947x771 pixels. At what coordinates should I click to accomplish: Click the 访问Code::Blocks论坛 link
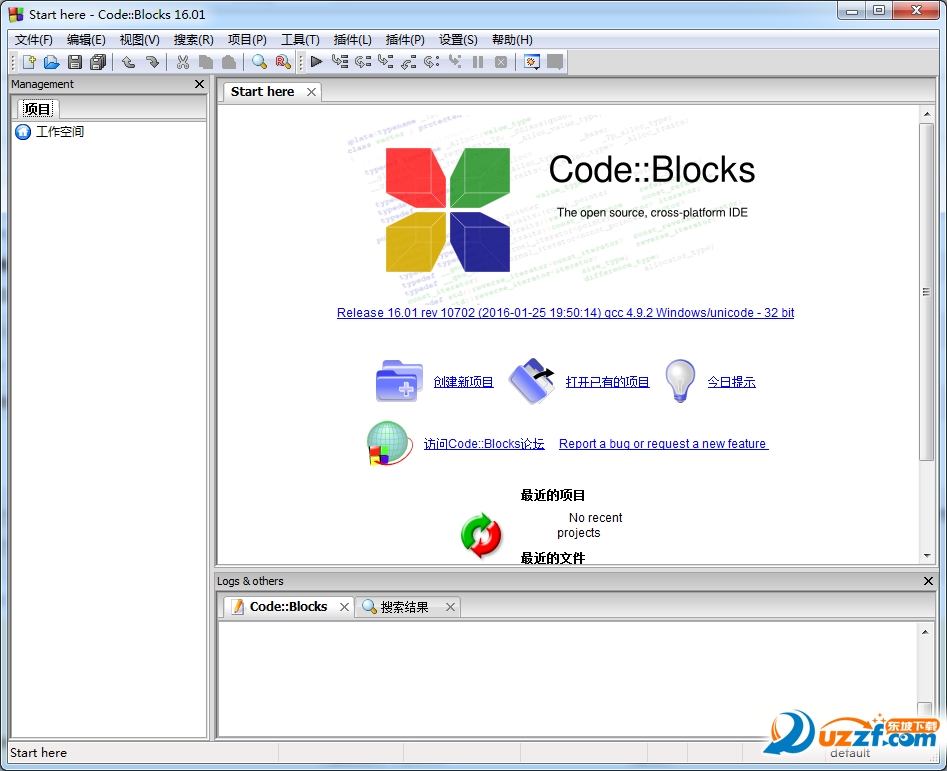click(484, 444)
